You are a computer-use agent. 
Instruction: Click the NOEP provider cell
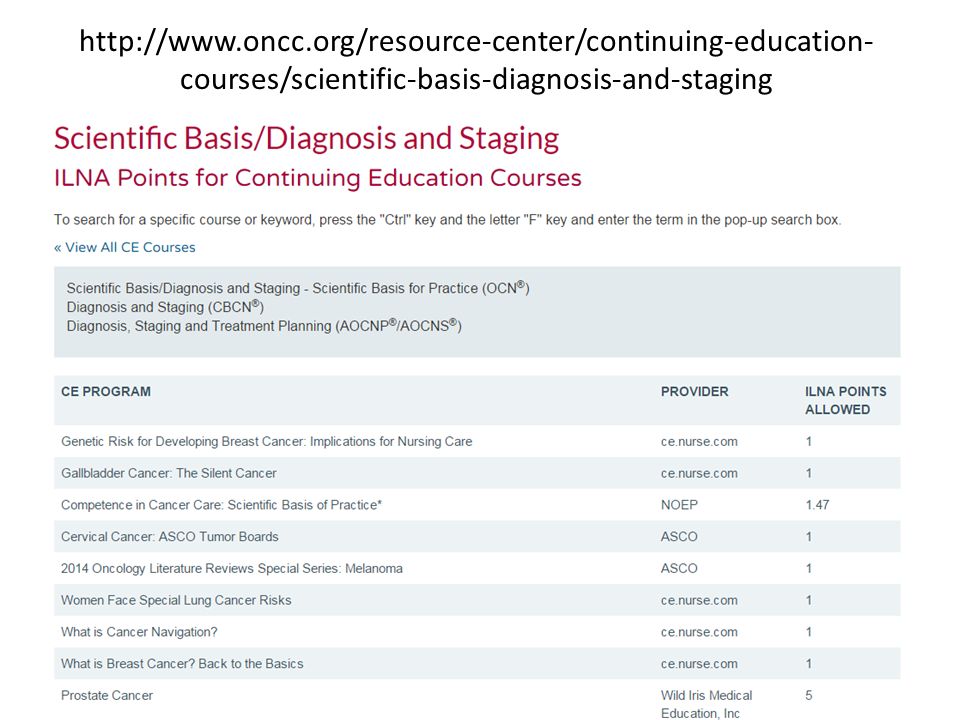point(679,505)
